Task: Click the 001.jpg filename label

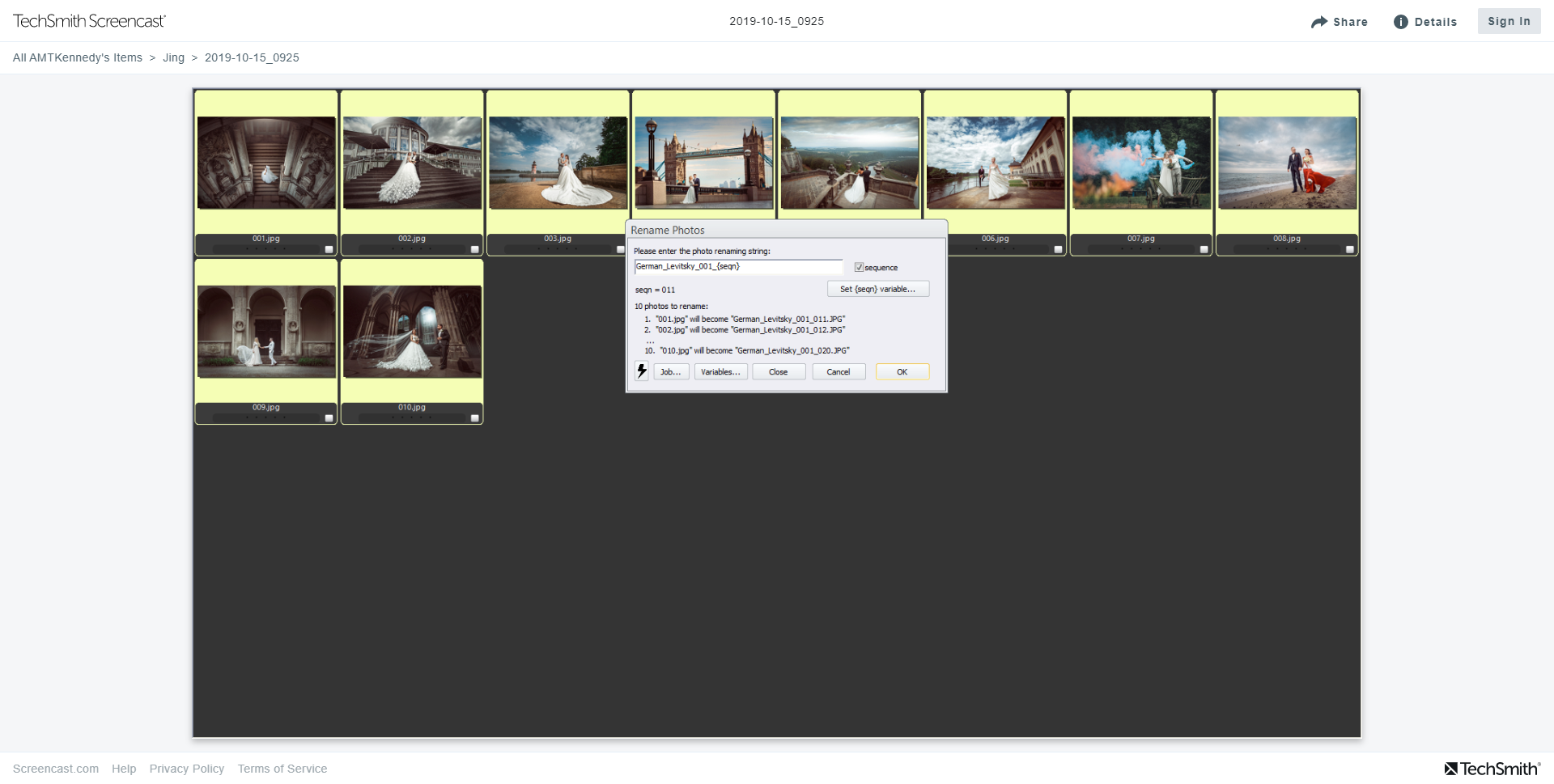Action: (266, 239)
